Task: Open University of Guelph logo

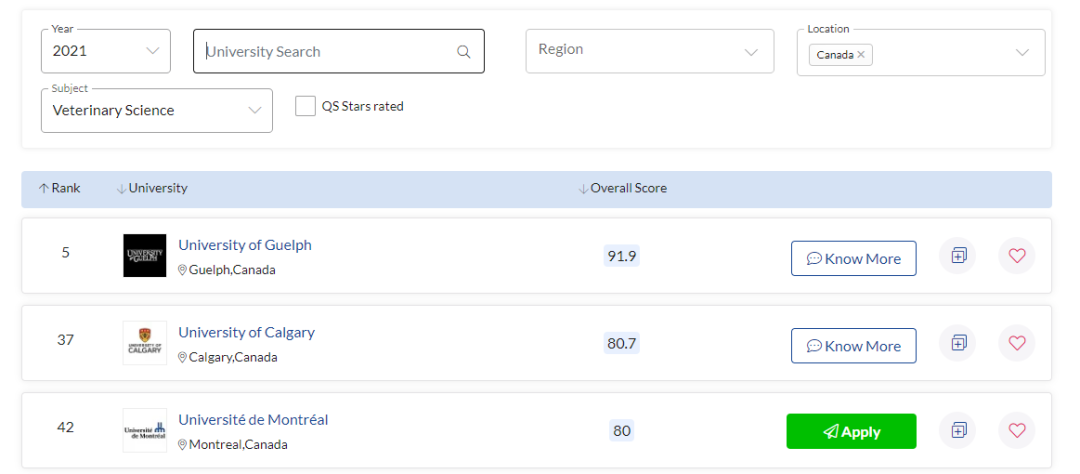Action: (145, 256)
